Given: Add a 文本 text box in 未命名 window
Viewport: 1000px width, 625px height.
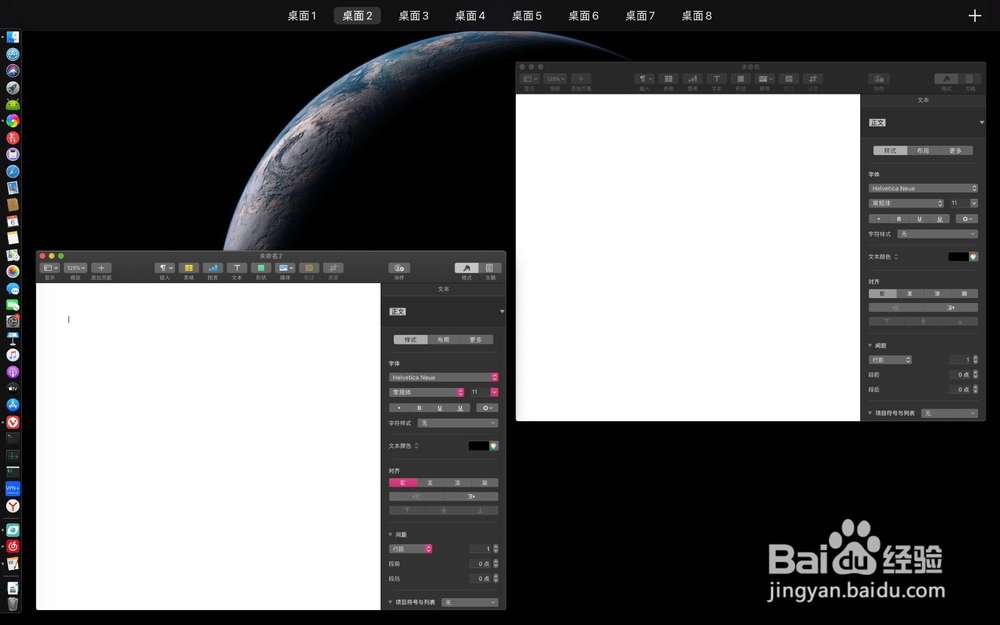Looking at the screenshot, I should [716, 79].
